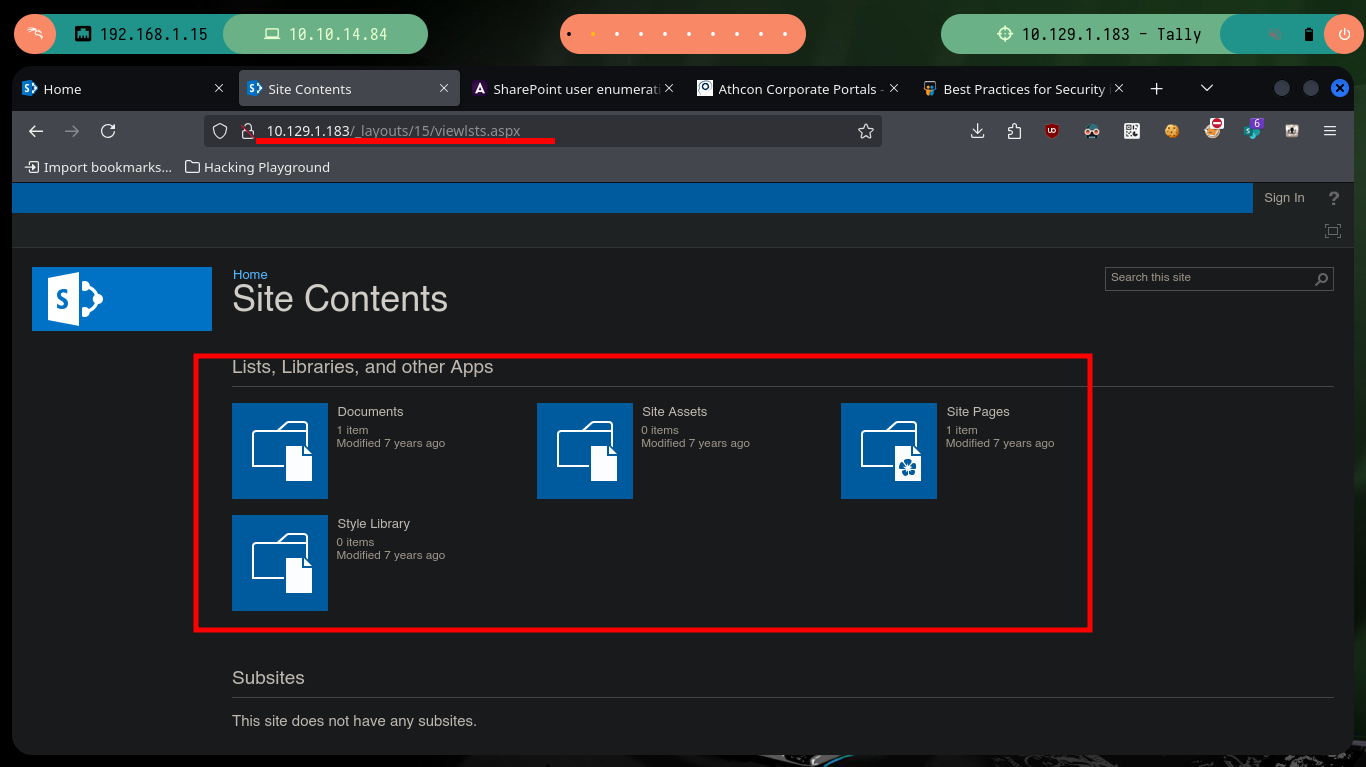Open the SharePoint extension with badge 6
This screenshot has width=1366, height=767.
(x=1253, y=129)
